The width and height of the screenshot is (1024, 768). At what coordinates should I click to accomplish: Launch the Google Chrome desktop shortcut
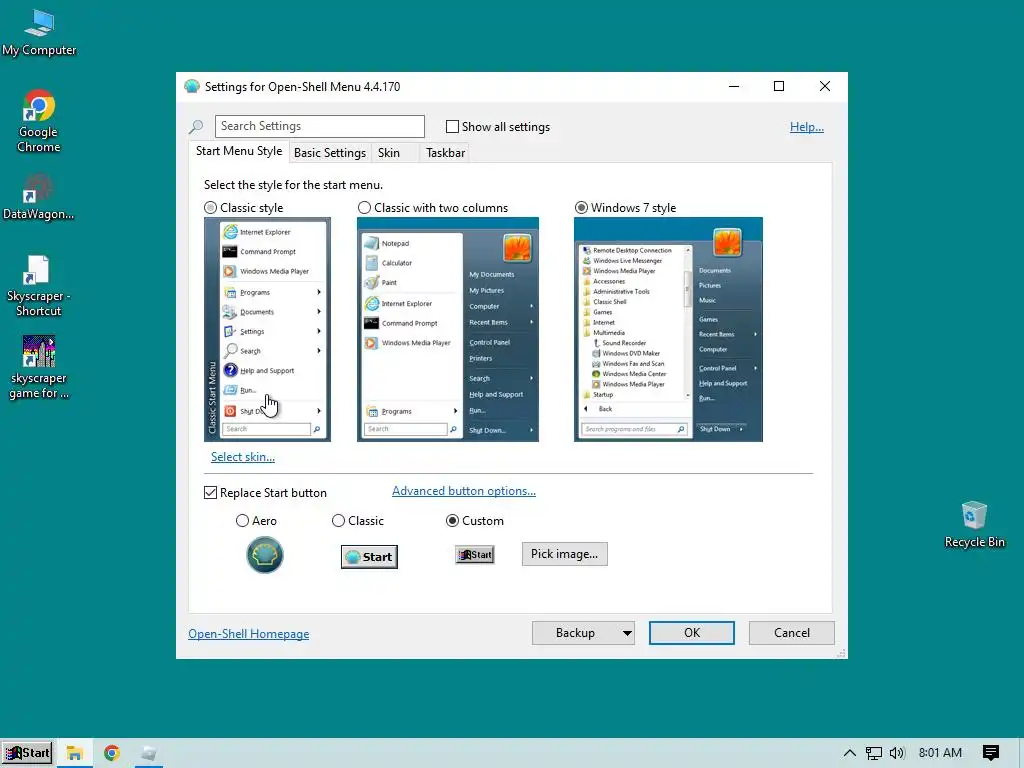[x=39, y=121]
